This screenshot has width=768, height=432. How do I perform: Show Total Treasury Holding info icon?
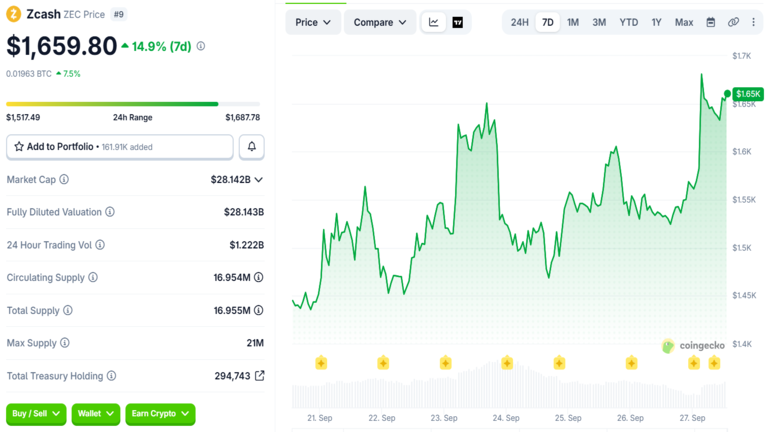[112, 376]
